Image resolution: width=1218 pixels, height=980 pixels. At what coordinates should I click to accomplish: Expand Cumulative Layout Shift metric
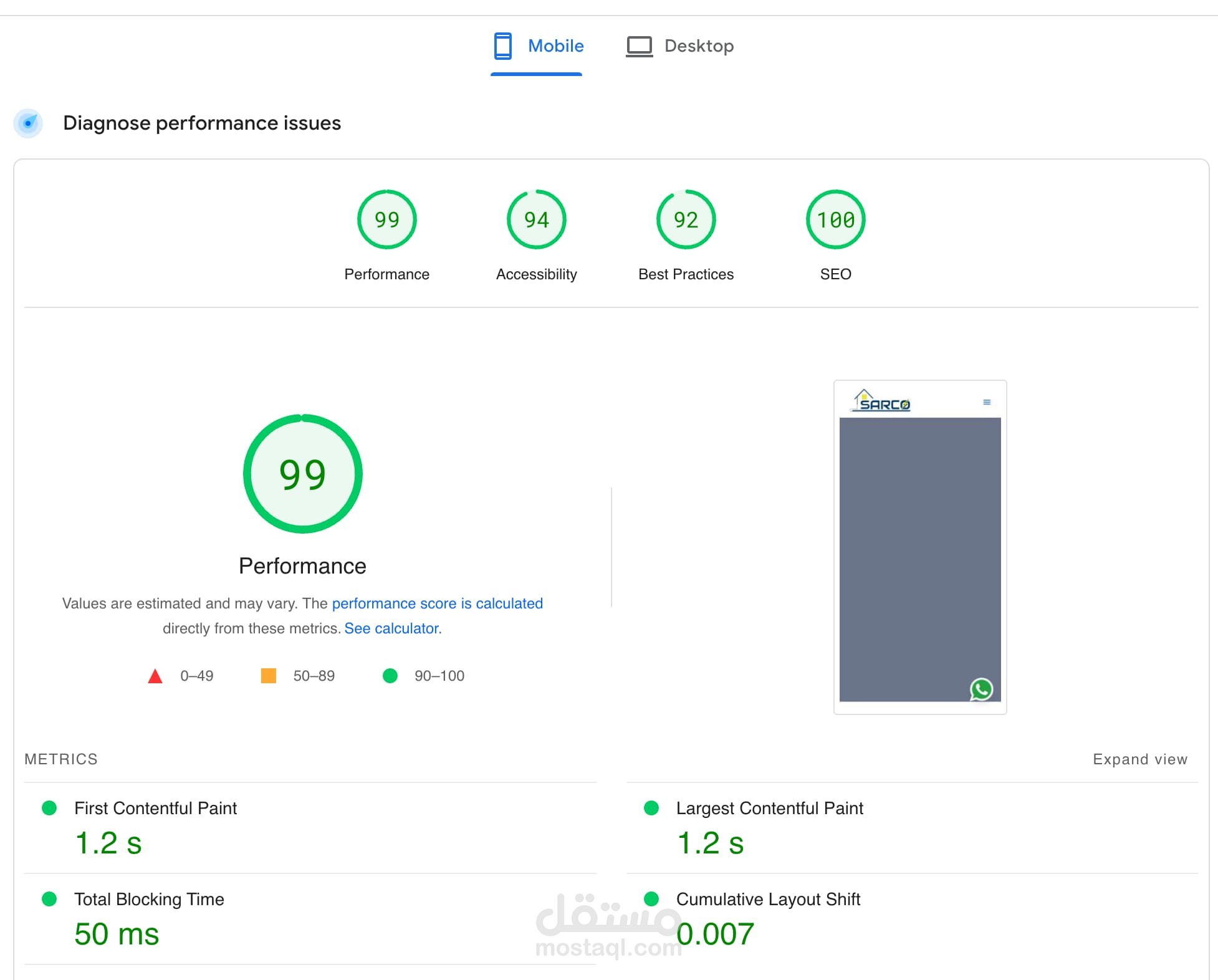tap(767, 900)
